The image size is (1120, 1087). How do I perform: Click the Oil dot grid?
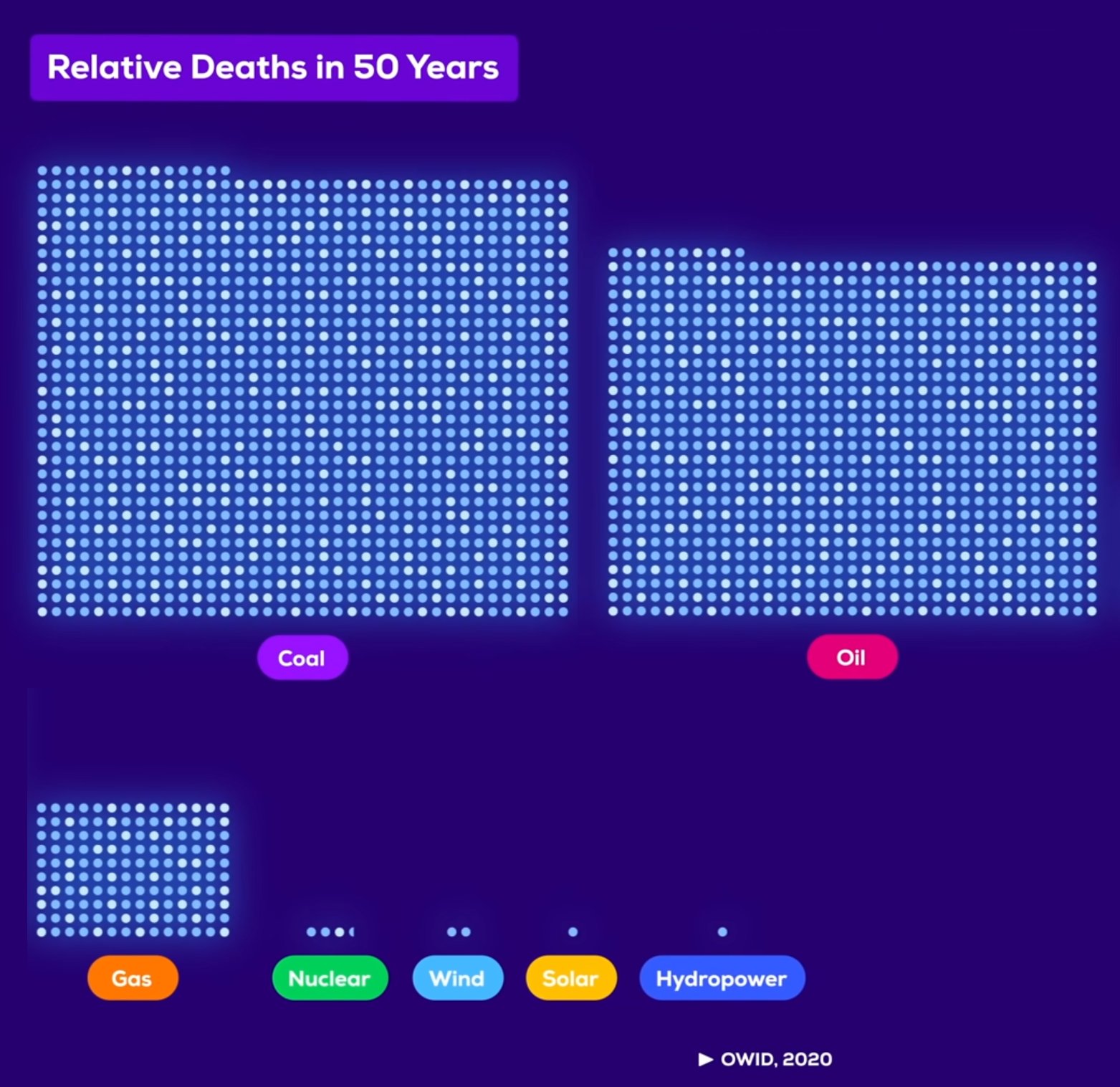coord(852,432)
